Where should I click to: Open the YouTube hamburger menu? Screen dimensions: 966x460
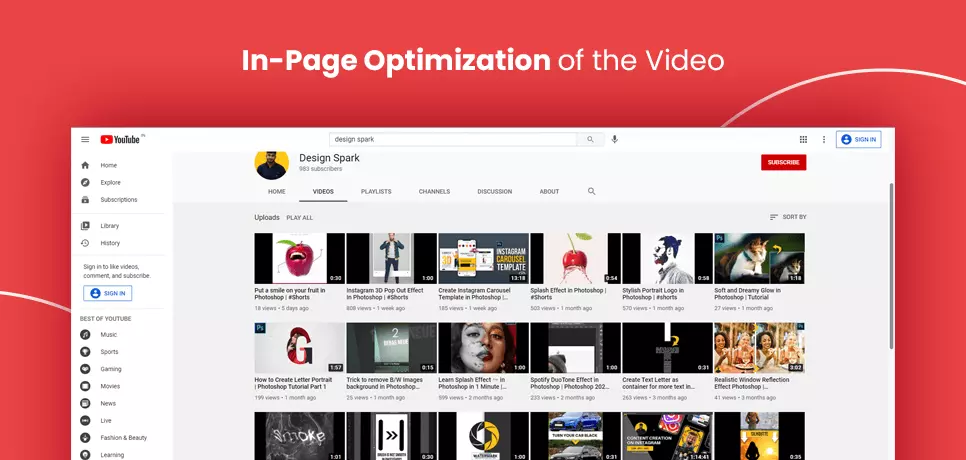(85, 140)
